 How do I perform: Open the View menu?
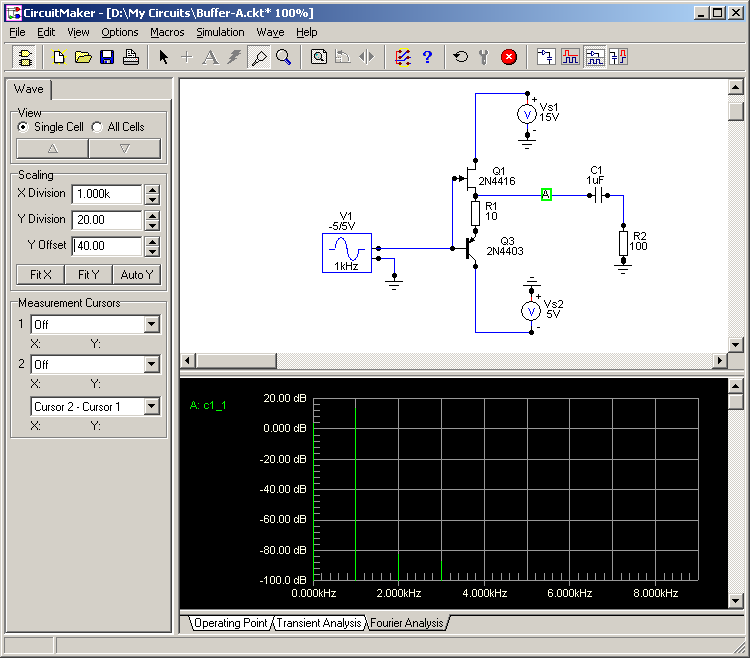78,33
